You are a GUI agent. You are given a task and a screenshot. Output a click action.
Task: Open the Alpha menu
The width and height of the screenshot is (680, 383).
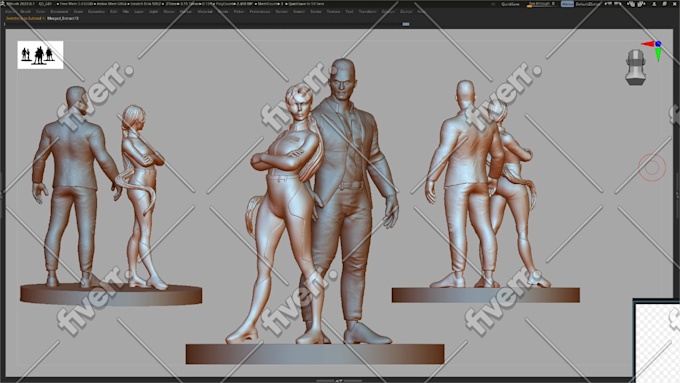pyautogui.click(x=9, y=12)
